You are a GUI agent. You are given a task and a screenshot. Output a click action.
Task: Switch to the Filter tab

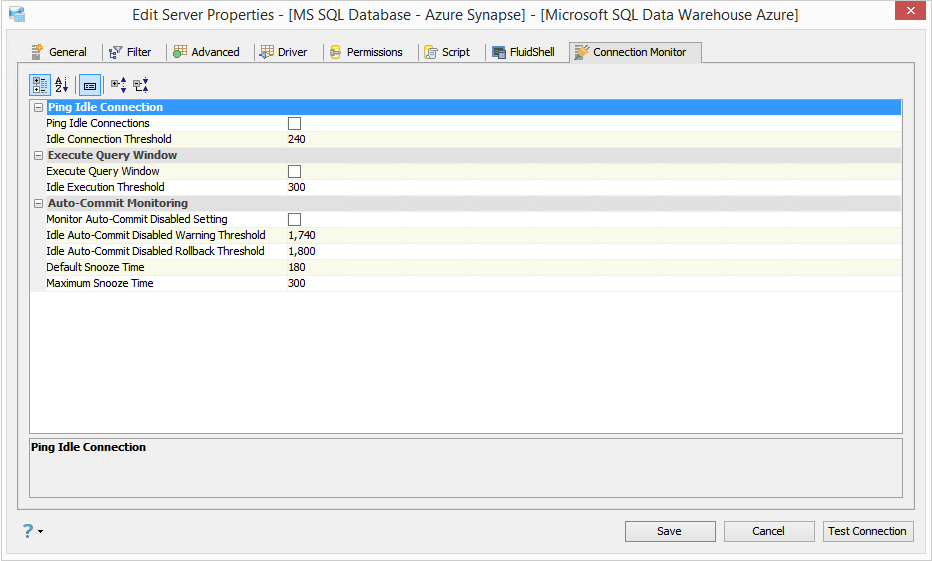(131, 52)
